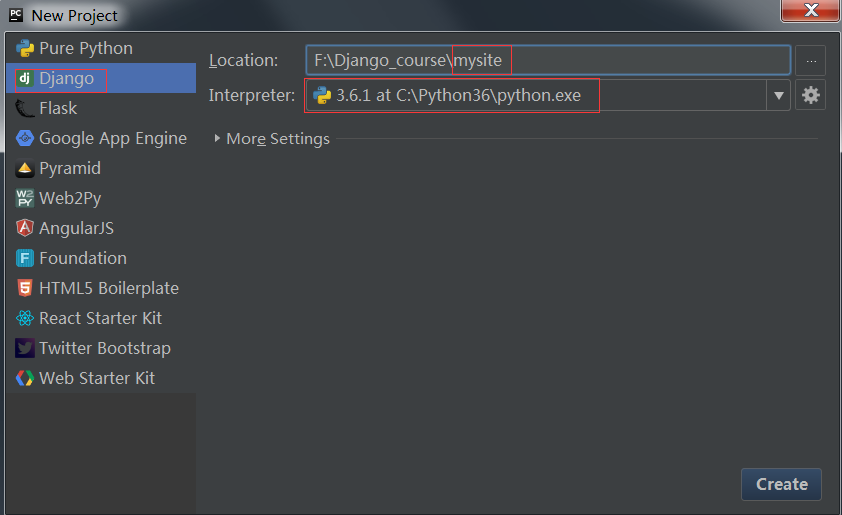
Task: Select Twitter Bootstrap project type
Action: [x=101, y=349]
